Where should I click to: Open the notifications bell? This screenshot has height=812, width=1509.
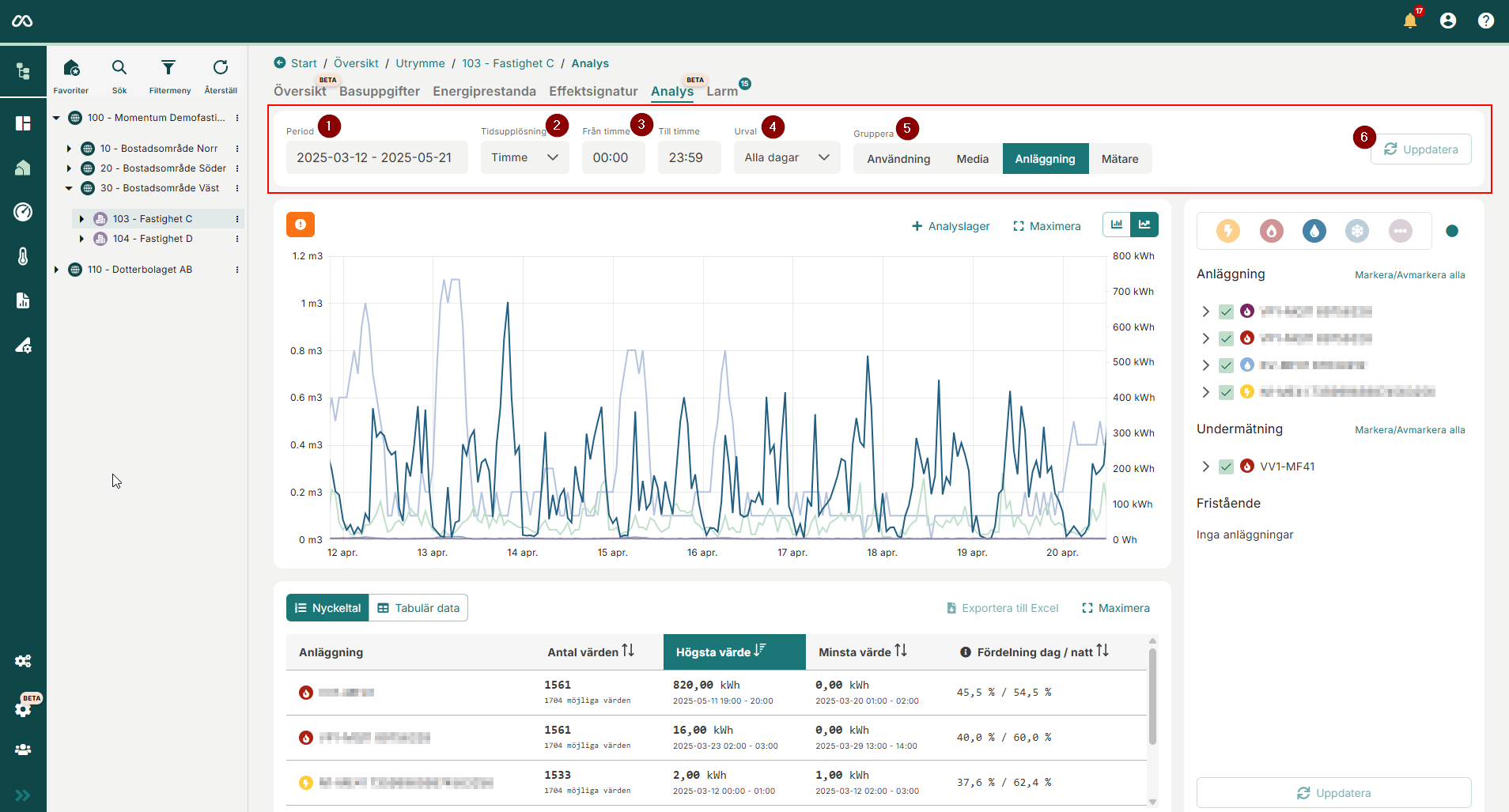pos(1410,21)
